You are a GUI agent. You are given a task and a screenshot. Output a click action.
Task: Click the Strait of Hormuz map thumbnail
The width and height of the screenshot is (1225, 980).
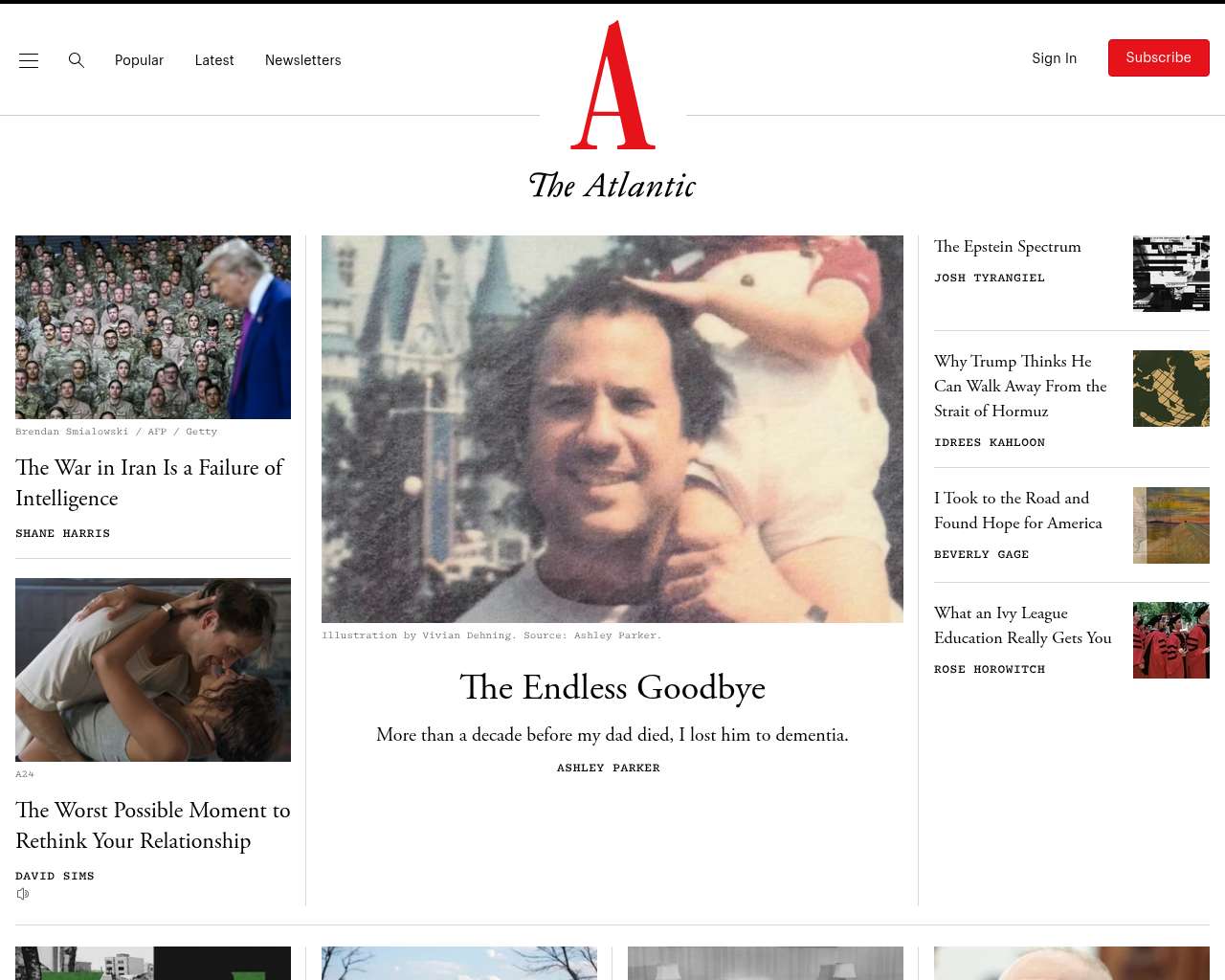tap(1171, 389)
